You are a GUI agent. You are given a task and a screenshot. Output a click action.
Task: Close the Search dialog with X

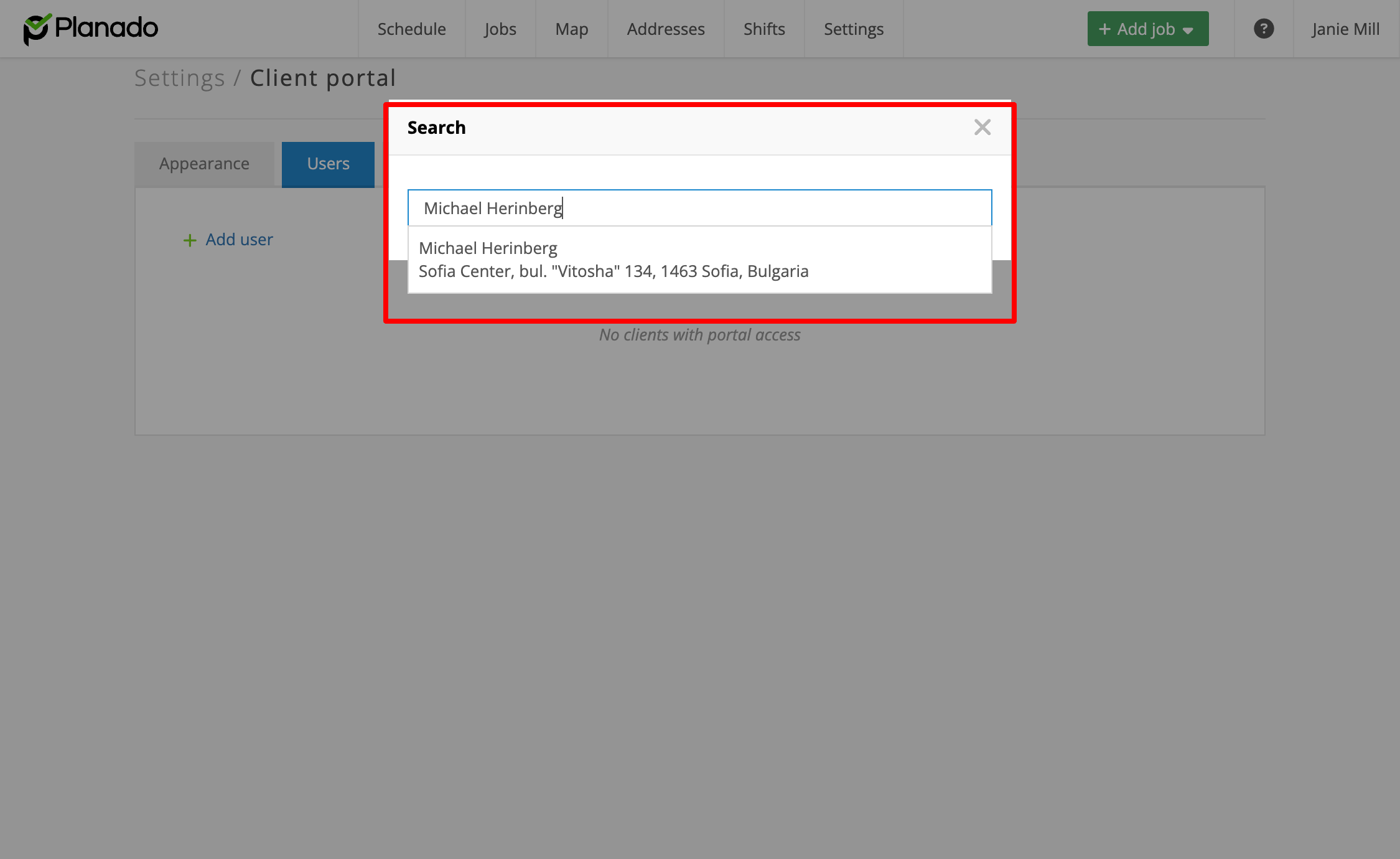click(982, 128)
